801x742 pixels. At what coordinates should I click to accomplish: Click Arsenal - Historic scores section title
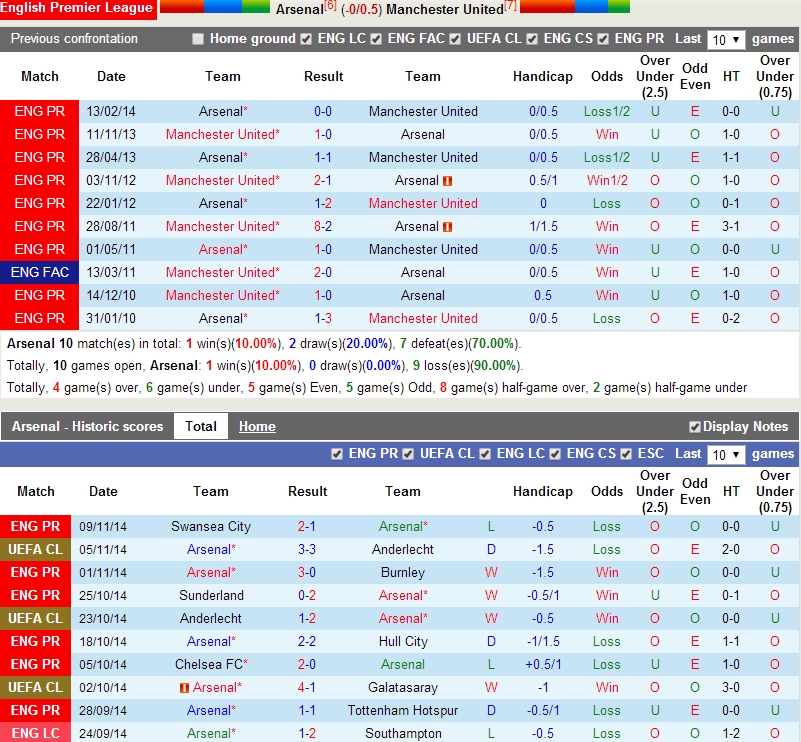click(x=87, y=426)
